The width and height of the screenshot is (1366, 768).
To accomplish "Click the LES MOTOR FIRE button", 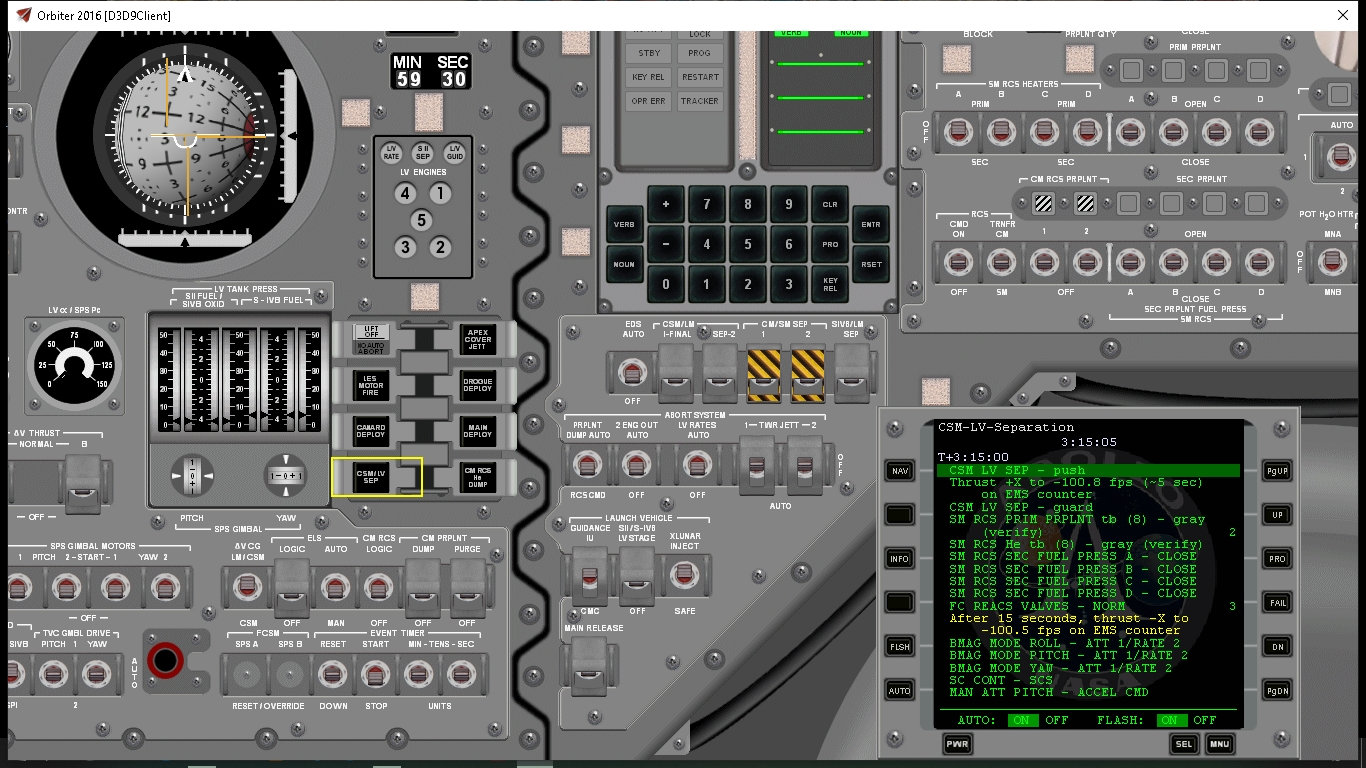I will click(x=371, y=385).
